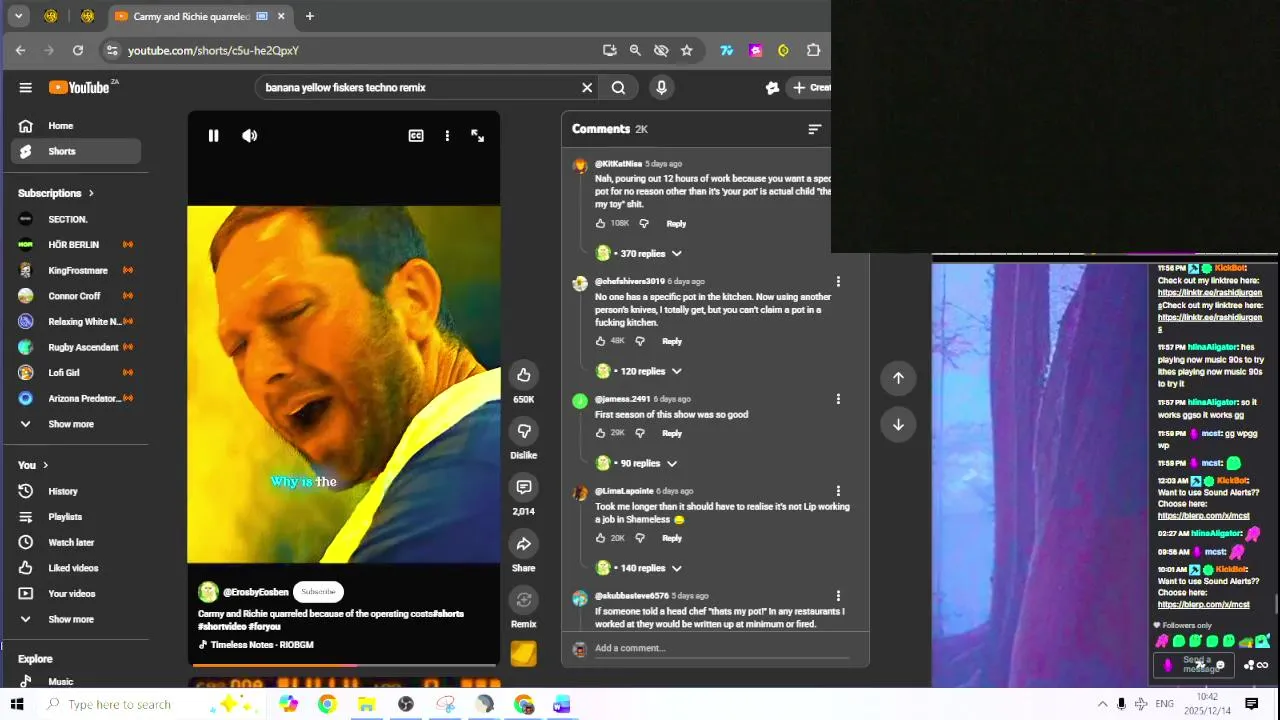Viewport: 1280px width, 720px height.
Task: Go to the YouTube home logo
Action: click(x=80, y=88)
